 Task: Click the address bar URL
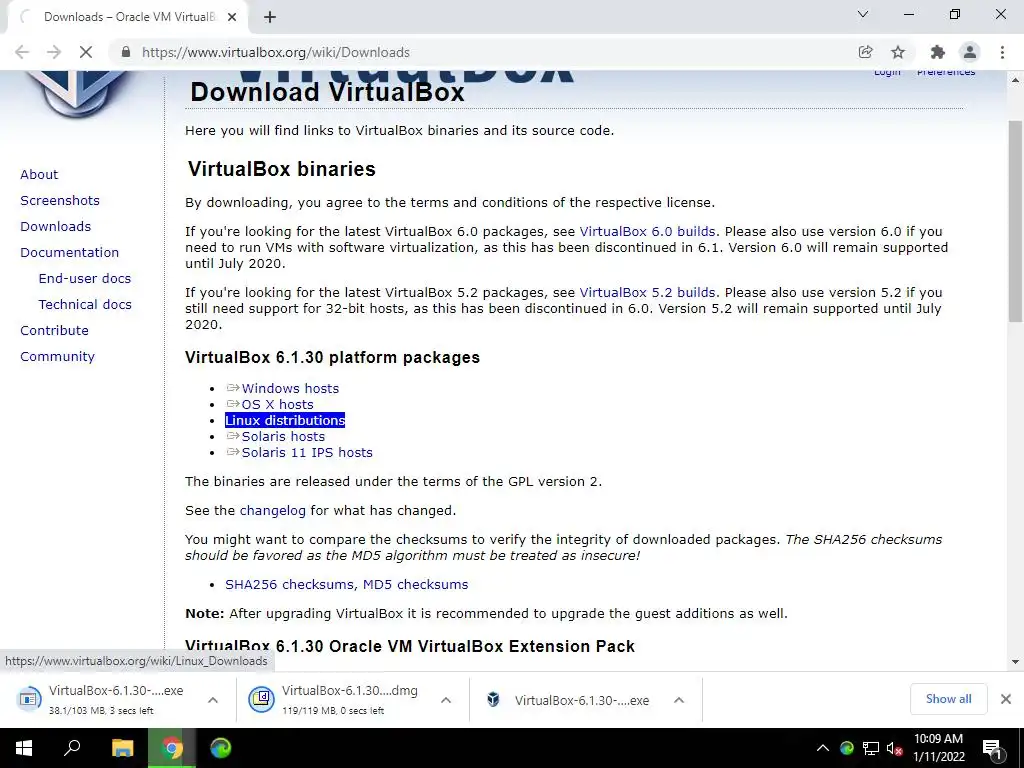tap(276, 52)
